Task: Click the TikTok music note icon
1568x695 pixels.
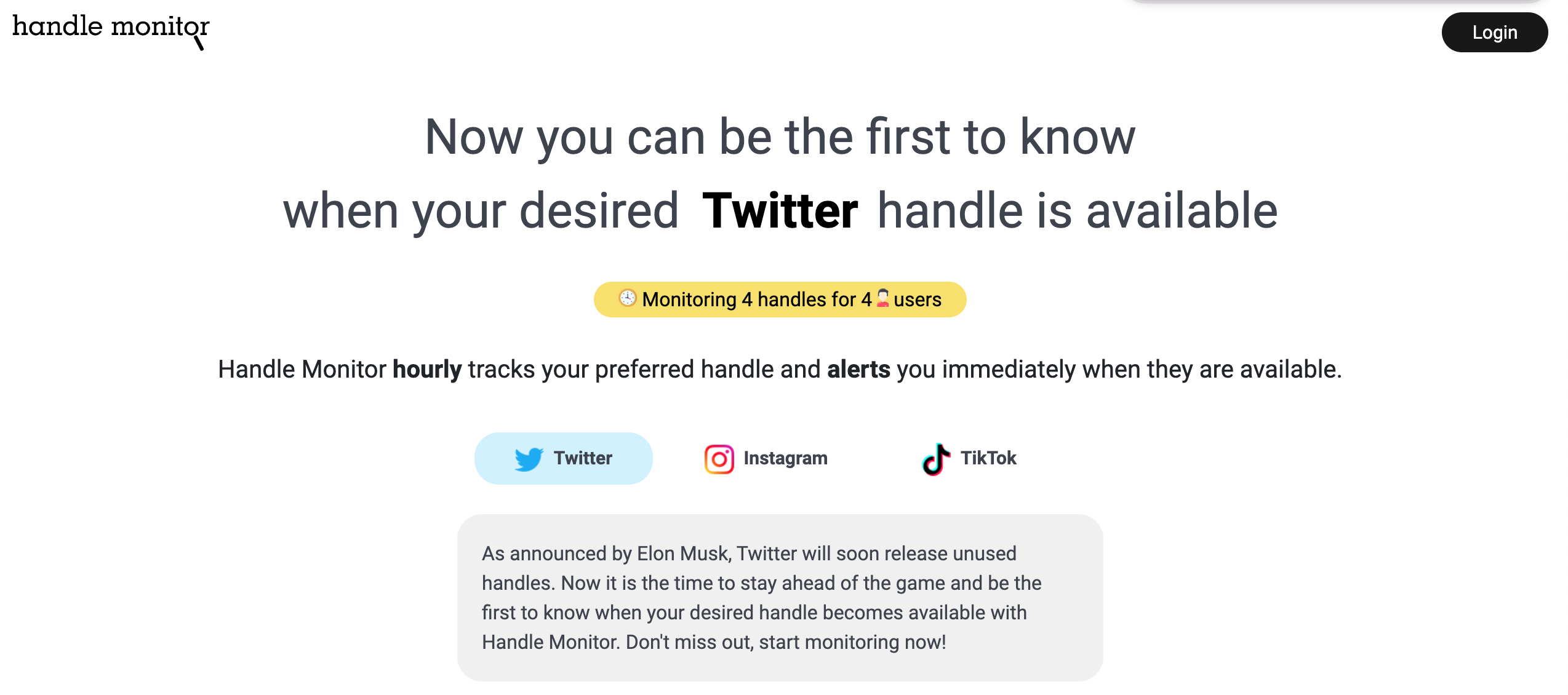Action: (x=935, y=459)
